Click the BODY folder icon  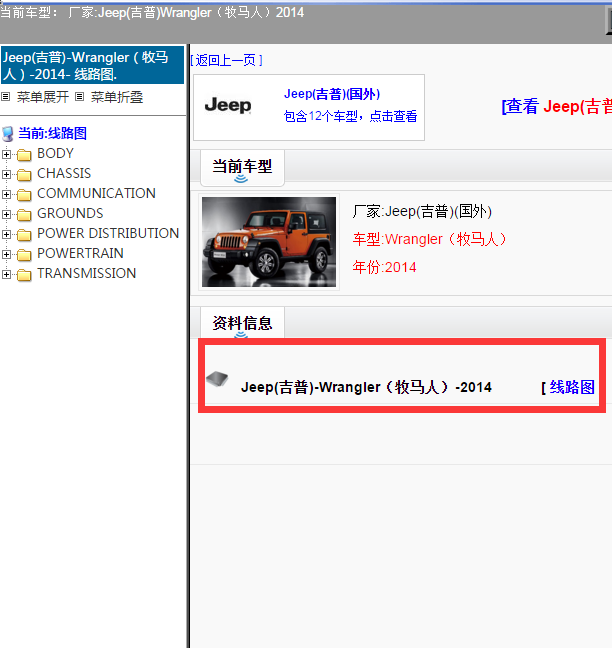pyautogui.click(x=24, y=155)
